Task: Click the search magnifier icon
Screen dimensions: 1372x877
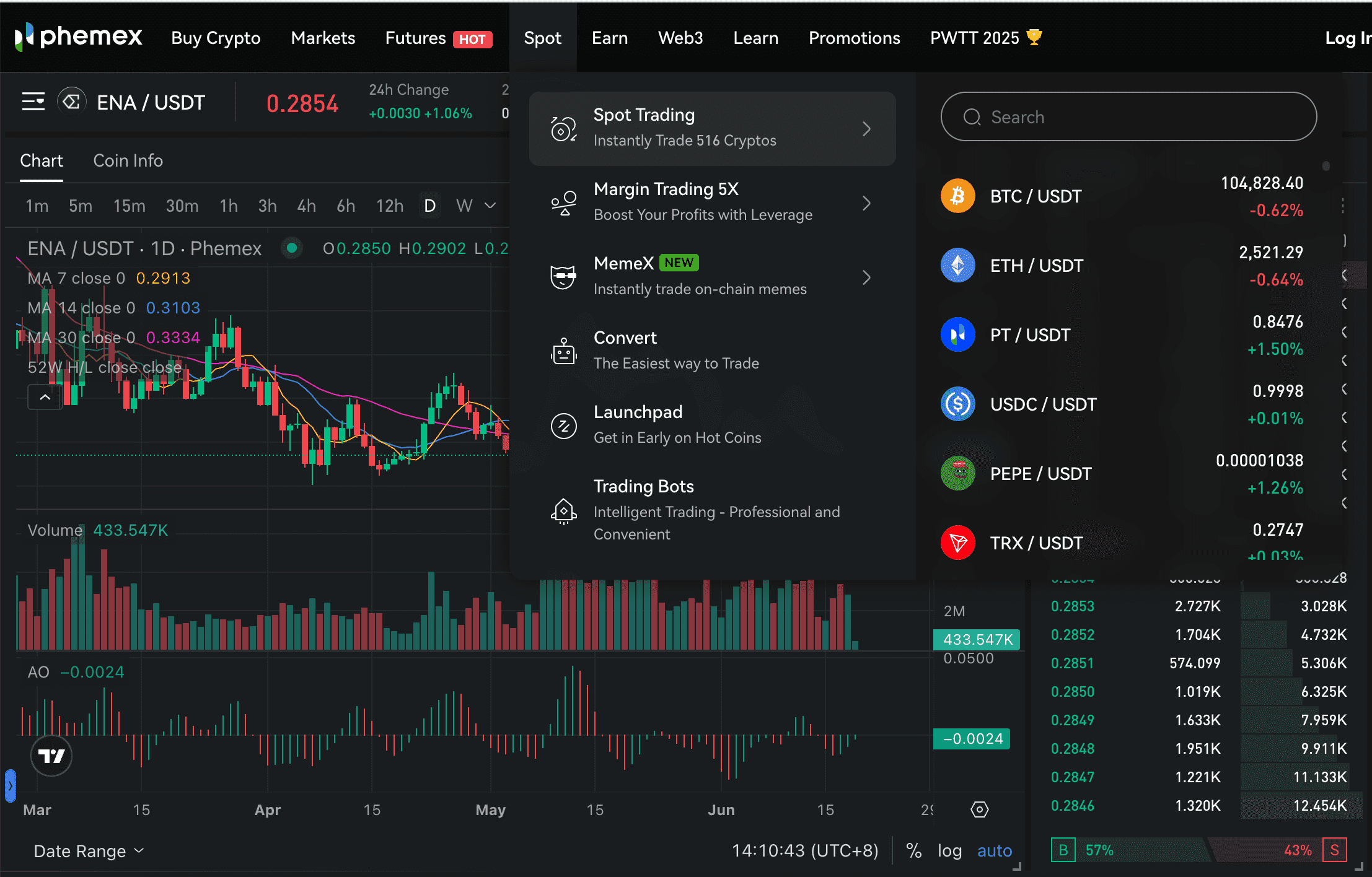Action: point(972,116)
